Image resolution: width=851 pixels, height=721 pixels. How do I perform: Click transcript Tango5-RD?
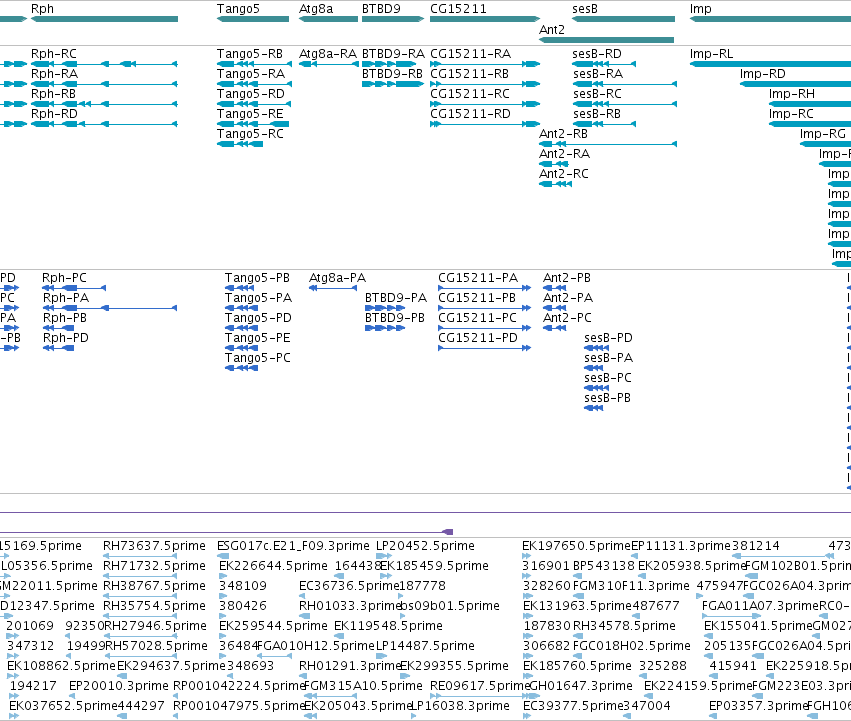pos(255,104)
